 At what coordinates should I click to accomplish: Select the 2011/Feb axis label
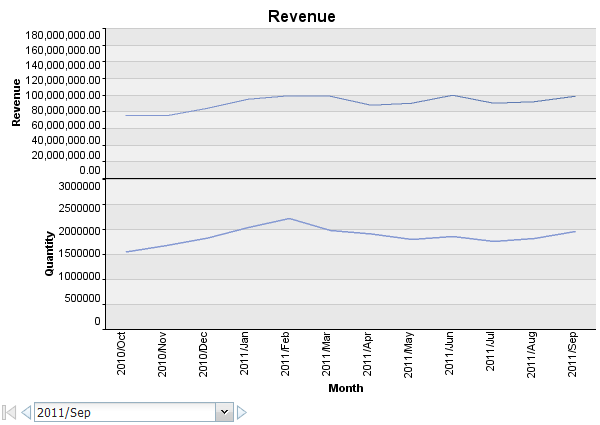tap(285, 354)
